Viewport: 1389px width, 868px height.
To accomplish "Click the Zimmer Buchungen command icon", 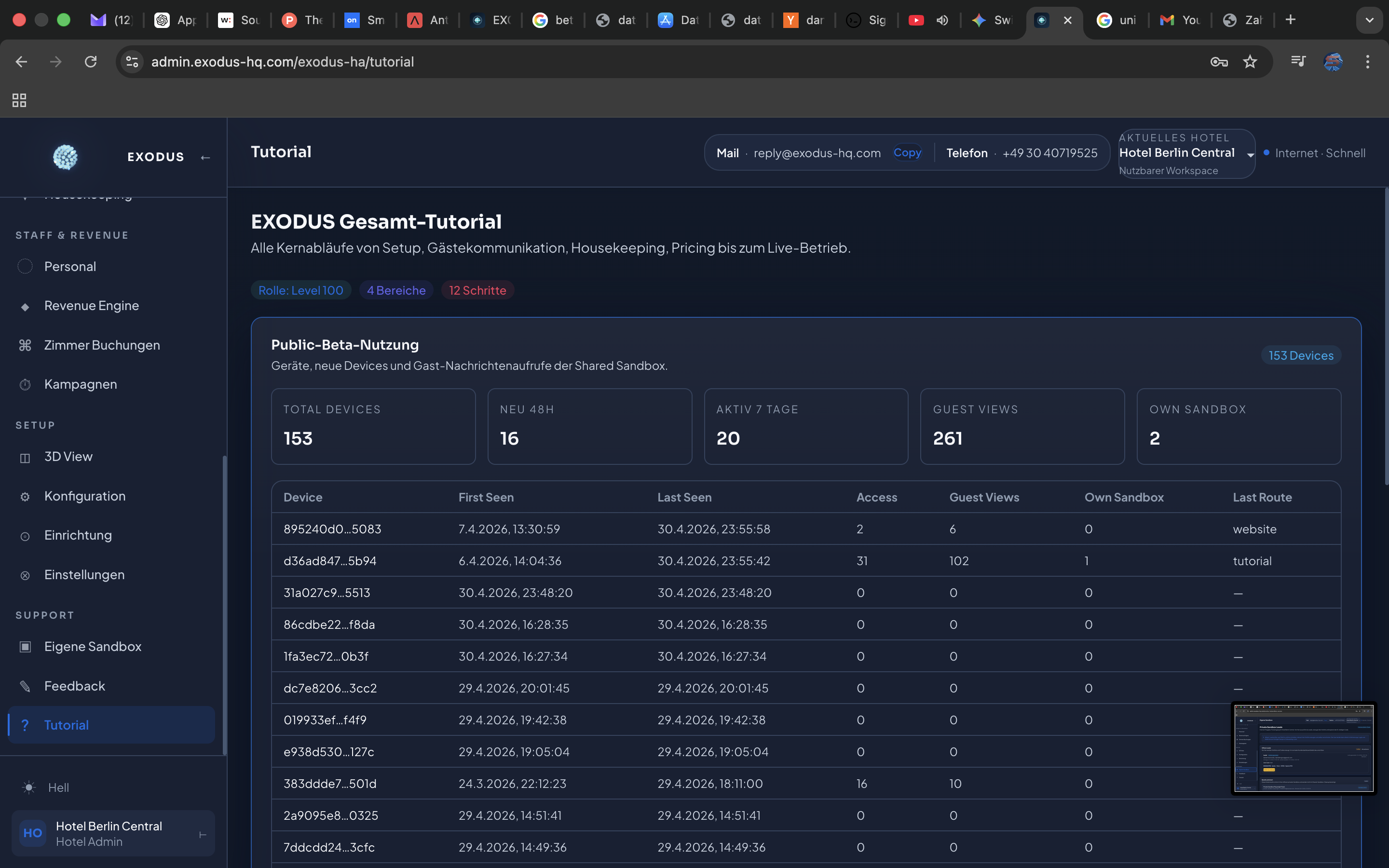I will (25, 345).
